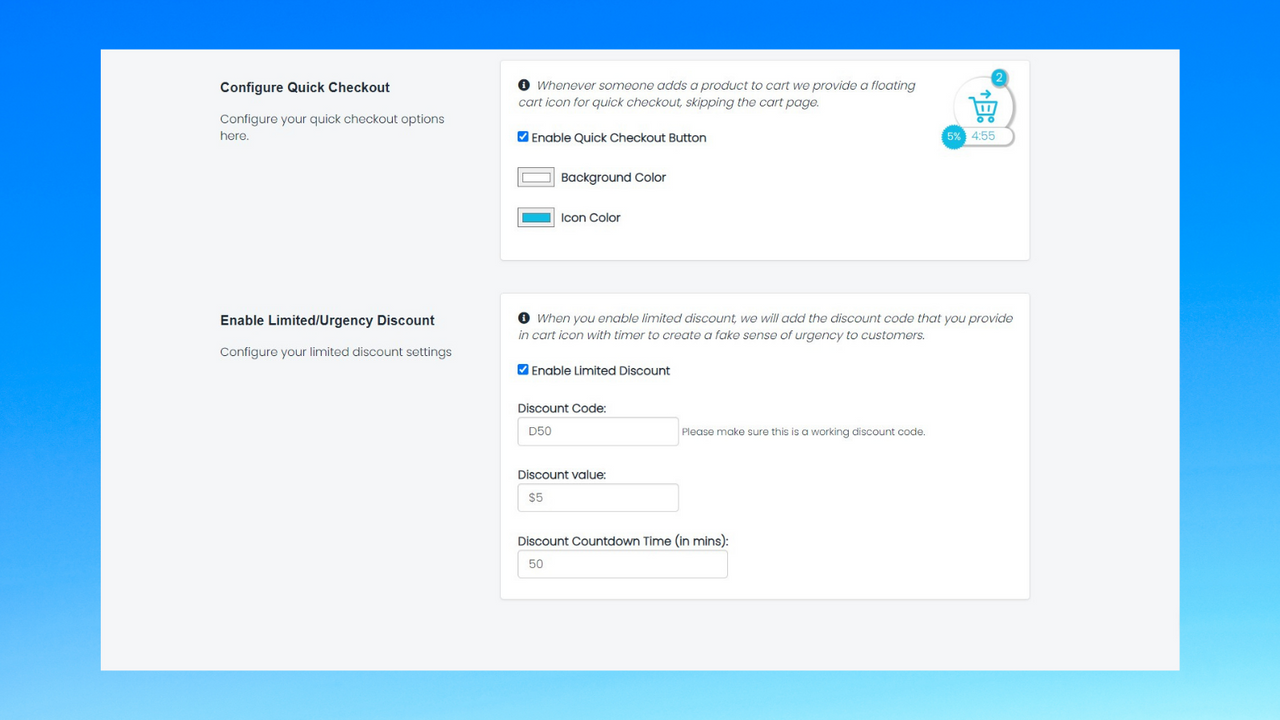This screenshot has width=1280, height=720.
Task: Click the 'Discount Code:' field label
Action: click(x=562, y=408)
